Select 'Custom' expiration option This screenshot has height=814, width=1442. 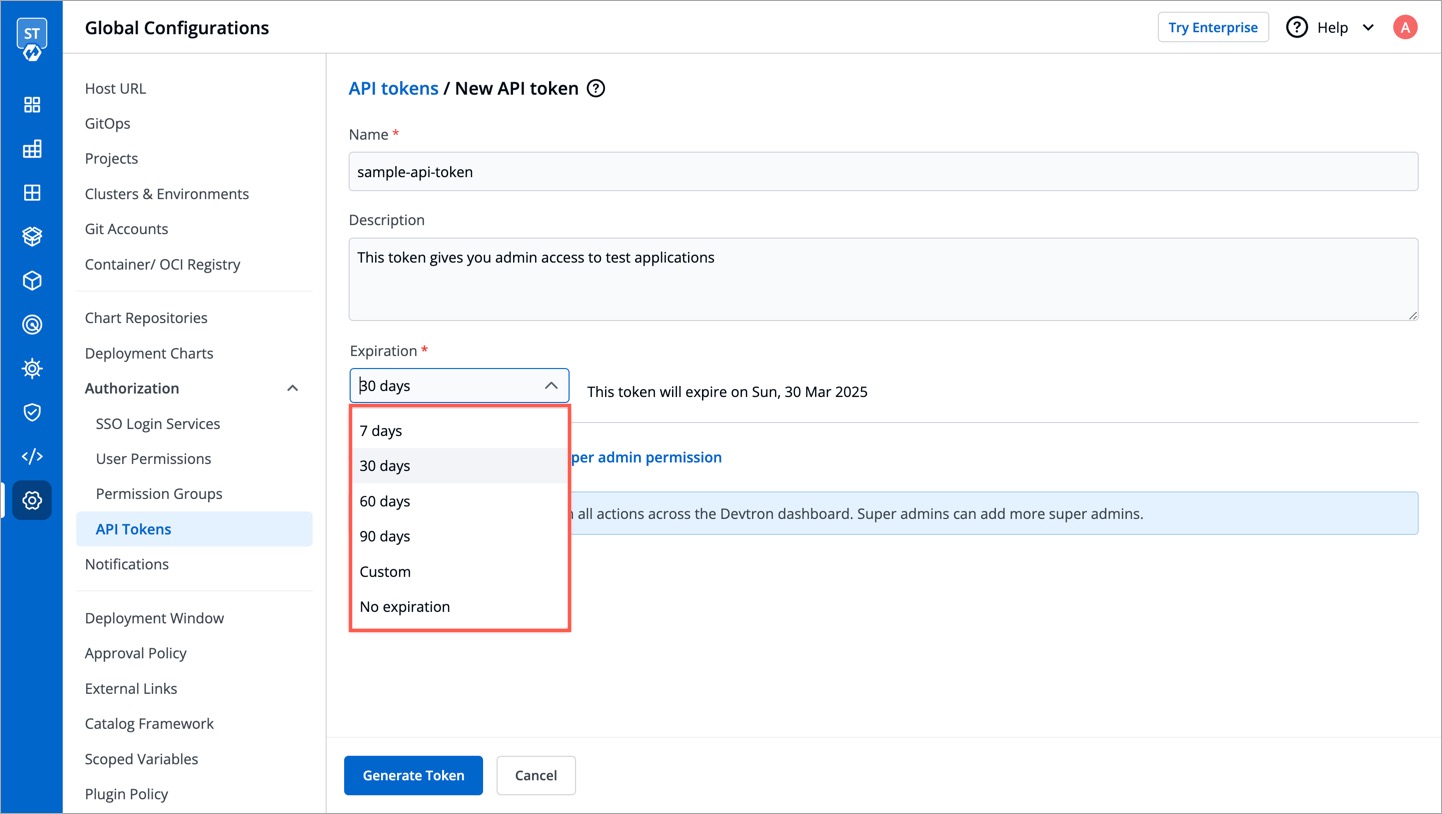[385, 572]
